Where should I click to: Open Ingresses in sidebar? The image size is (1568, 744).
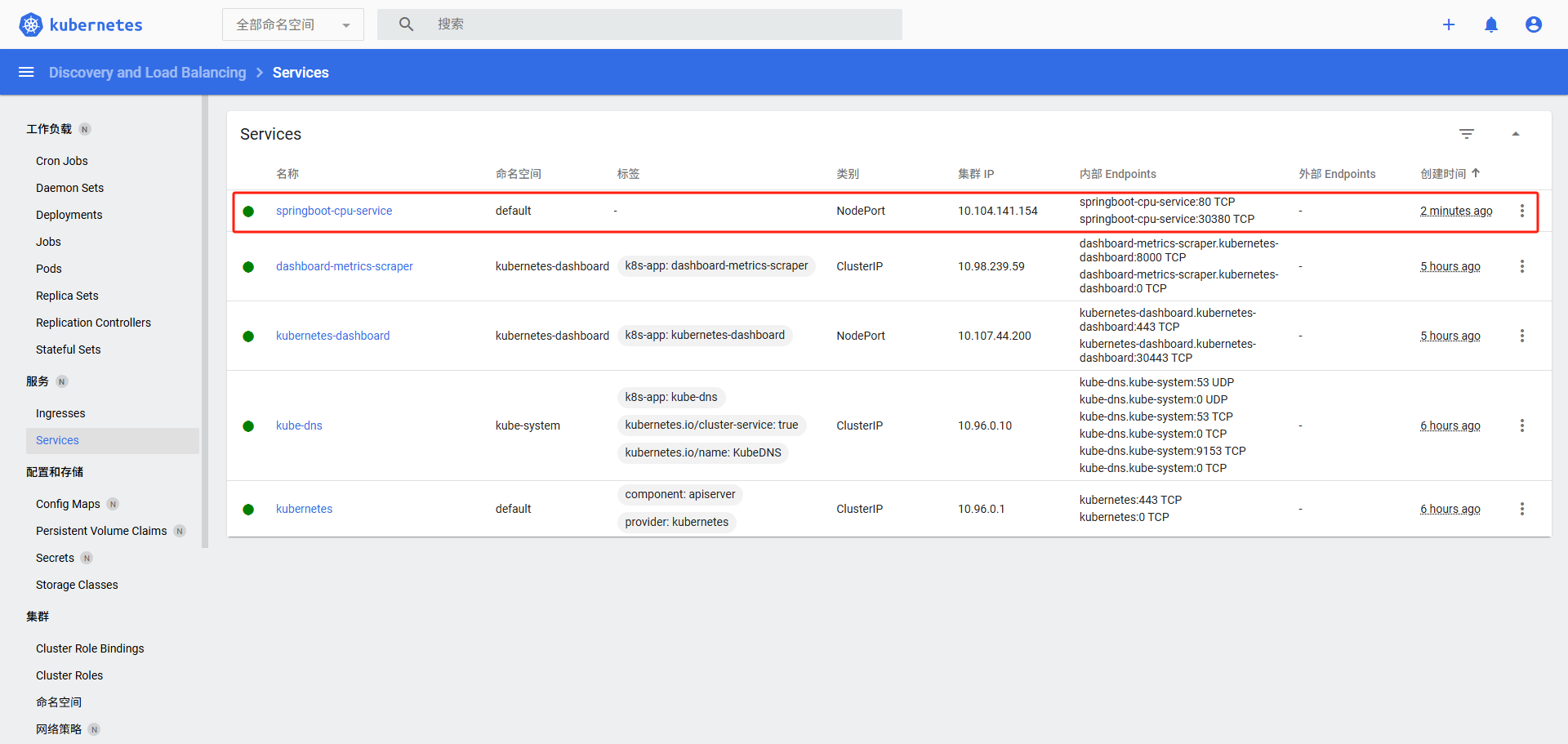pos(60,413)
